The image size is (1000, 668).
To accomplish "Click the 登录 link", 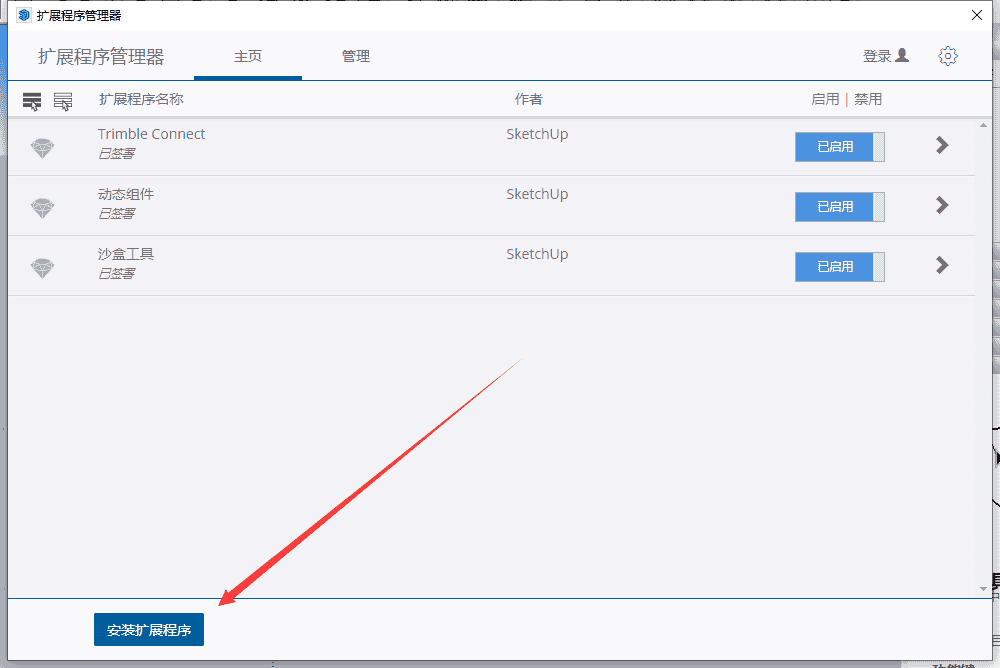I will pos(876,56).
